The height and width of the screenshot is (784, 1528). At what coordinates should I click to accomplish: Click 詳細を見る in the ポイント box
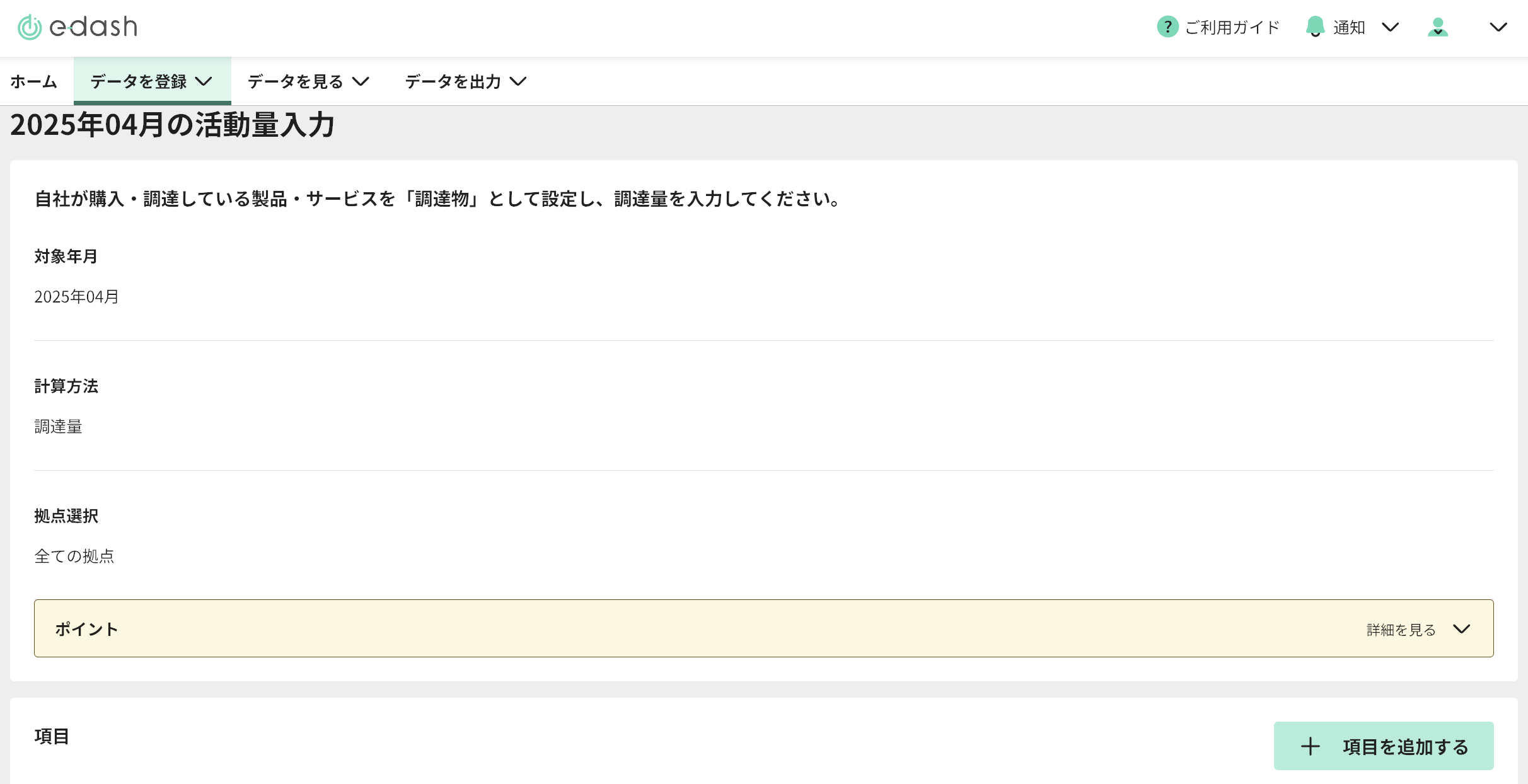click(x=1401, y=630)
